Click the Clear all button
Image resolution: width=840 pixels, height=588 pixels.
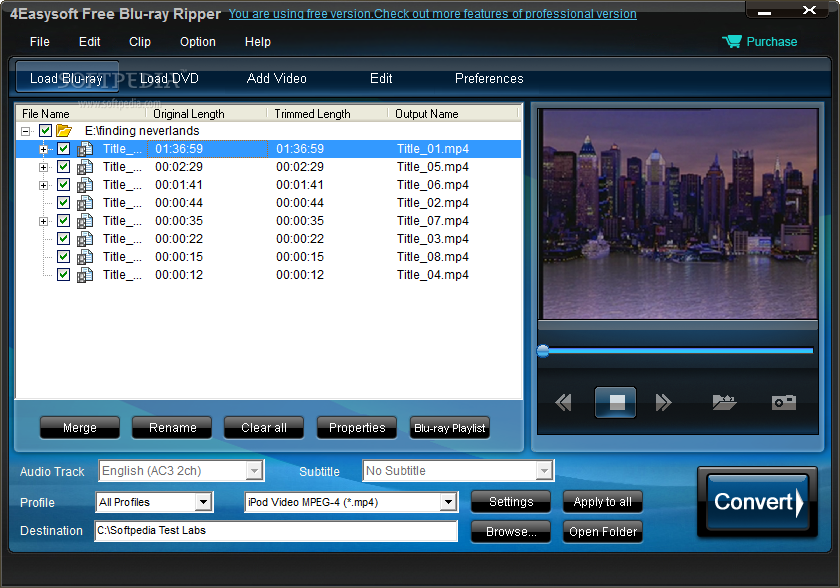(x=264, y=428)
